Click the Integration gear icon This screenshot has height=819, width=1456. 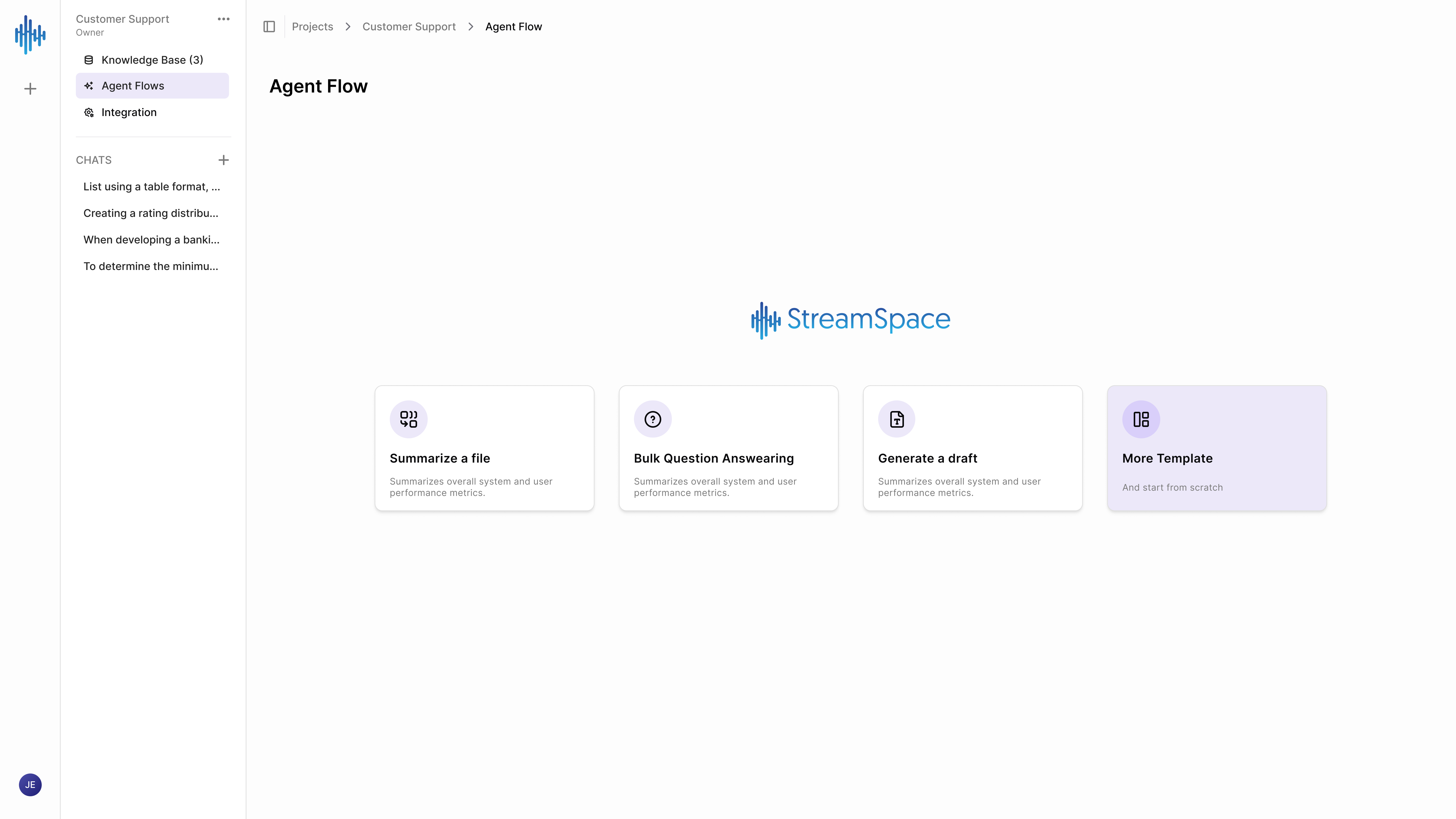click(89, 112)
